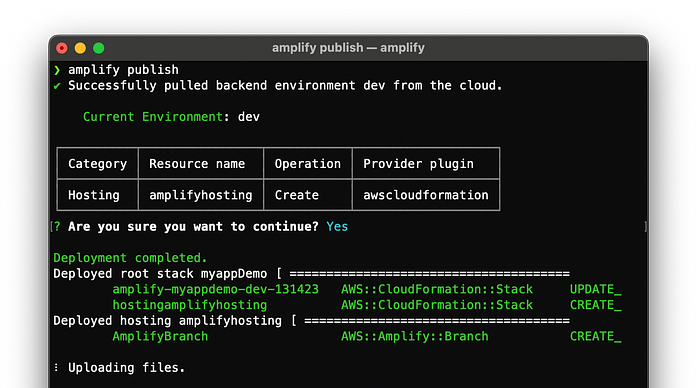Click the 'Provider plugin' table header cell

tap(426, 164)
